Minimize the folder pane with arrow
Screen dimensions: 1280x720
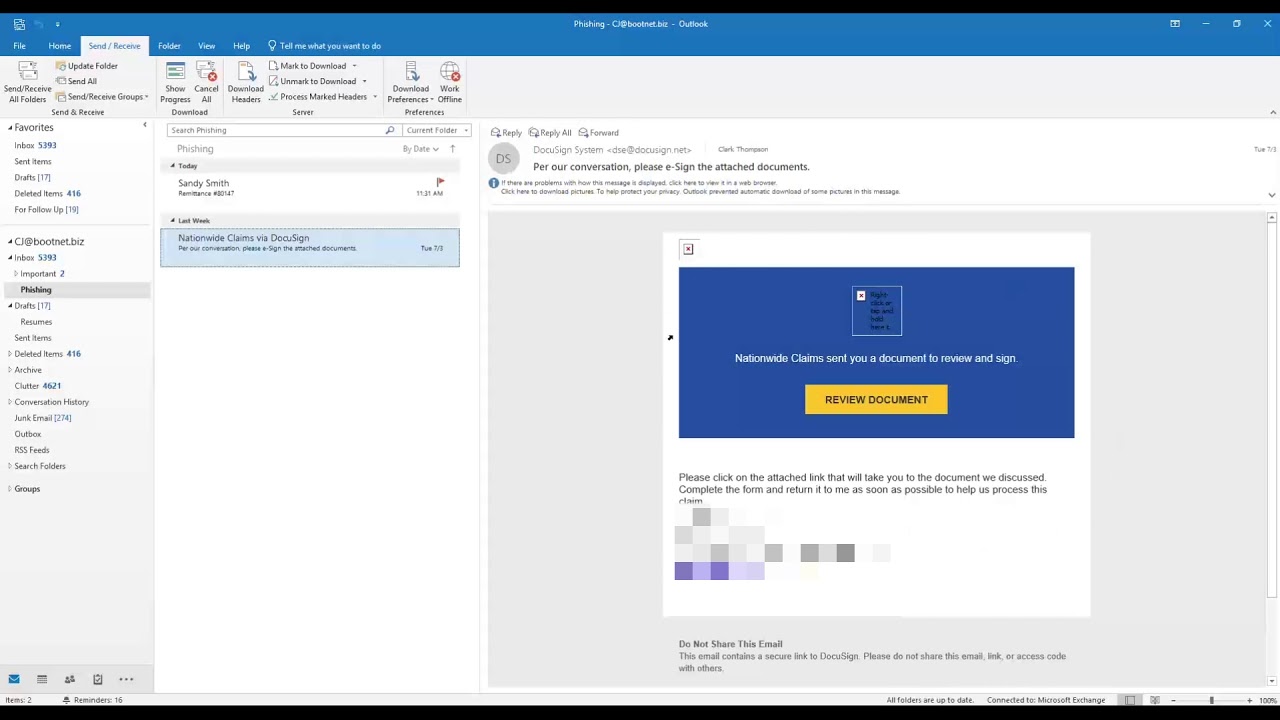[x=144, y=125]
